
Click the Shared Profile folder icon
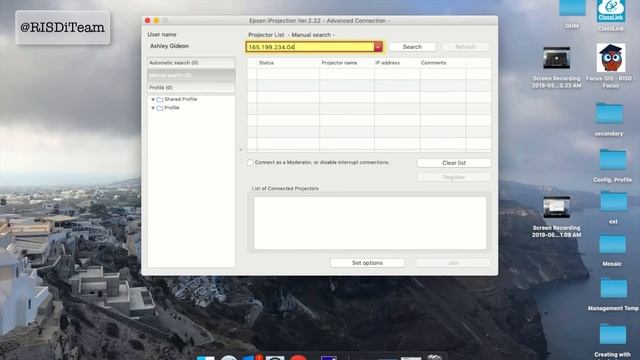(x=160, y=100)
